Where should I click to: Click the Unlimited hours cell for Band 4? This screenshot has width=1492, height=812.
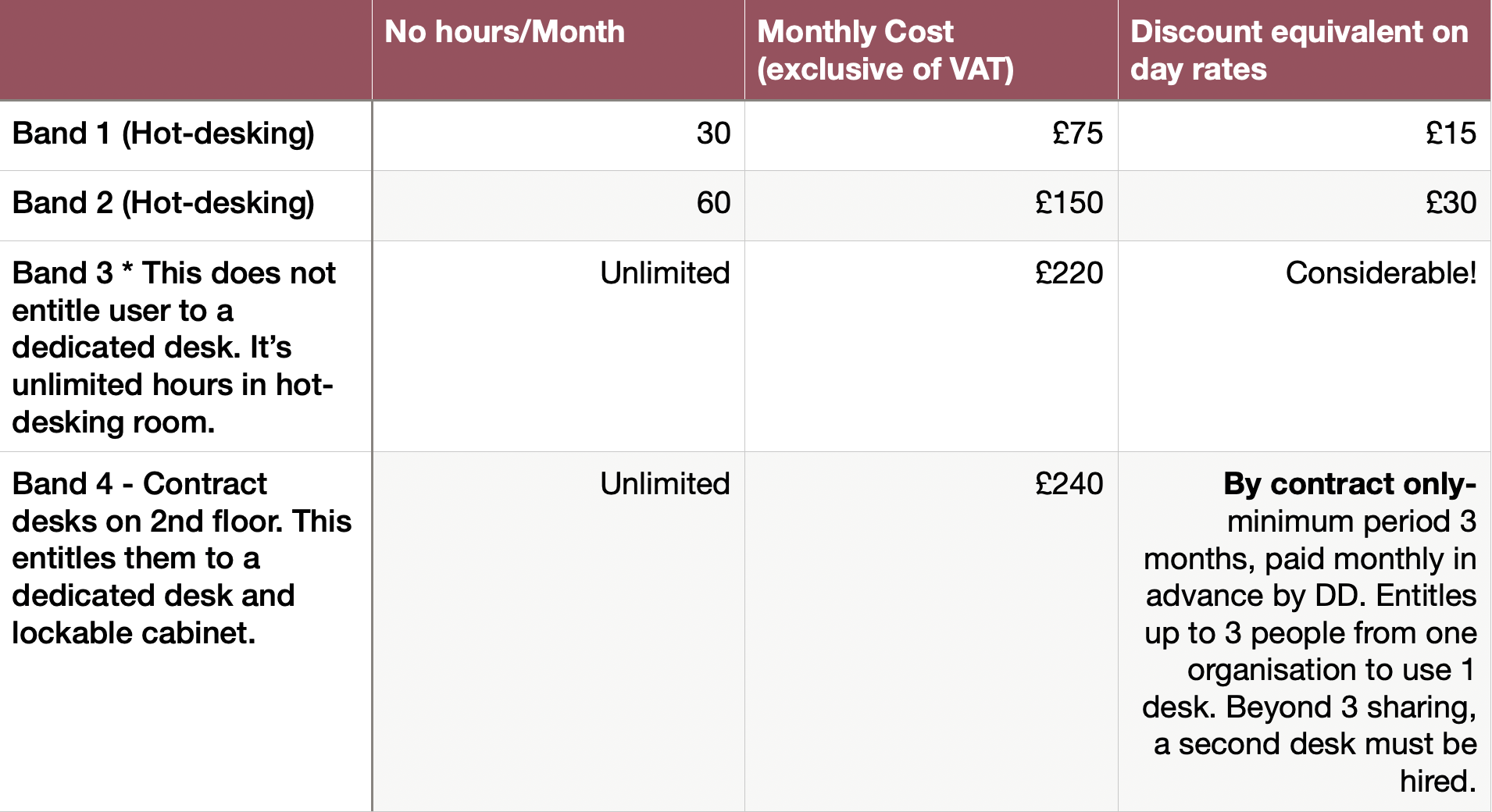coord(665,484)
